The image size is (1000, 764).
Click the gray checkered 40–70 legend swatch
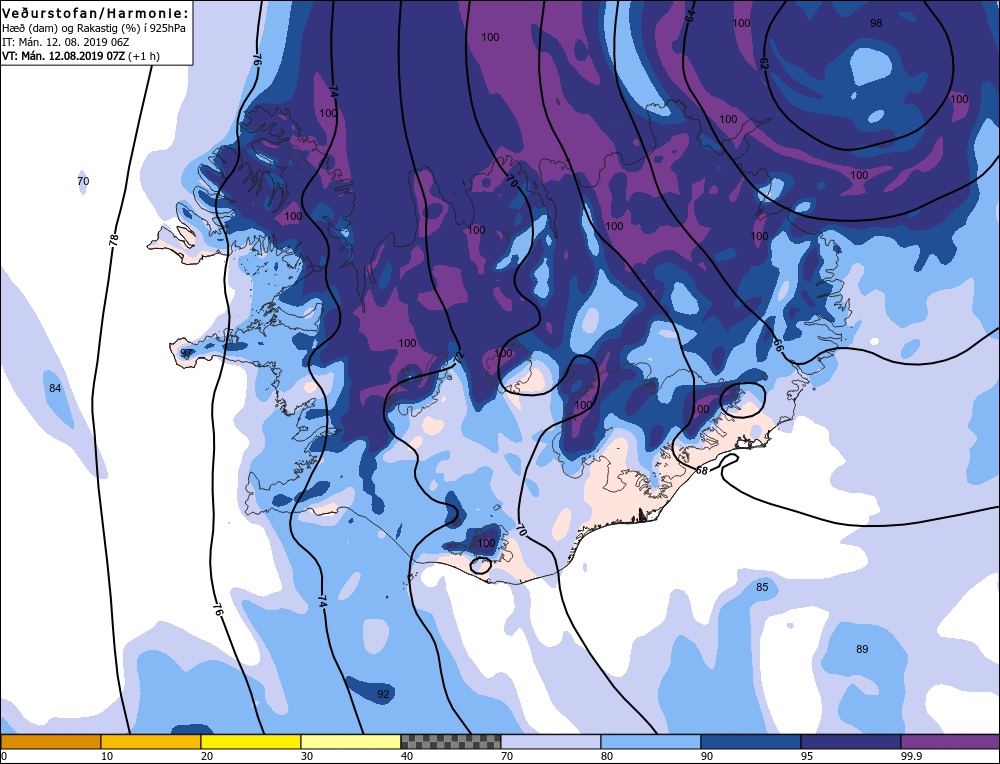pos(450,741)
